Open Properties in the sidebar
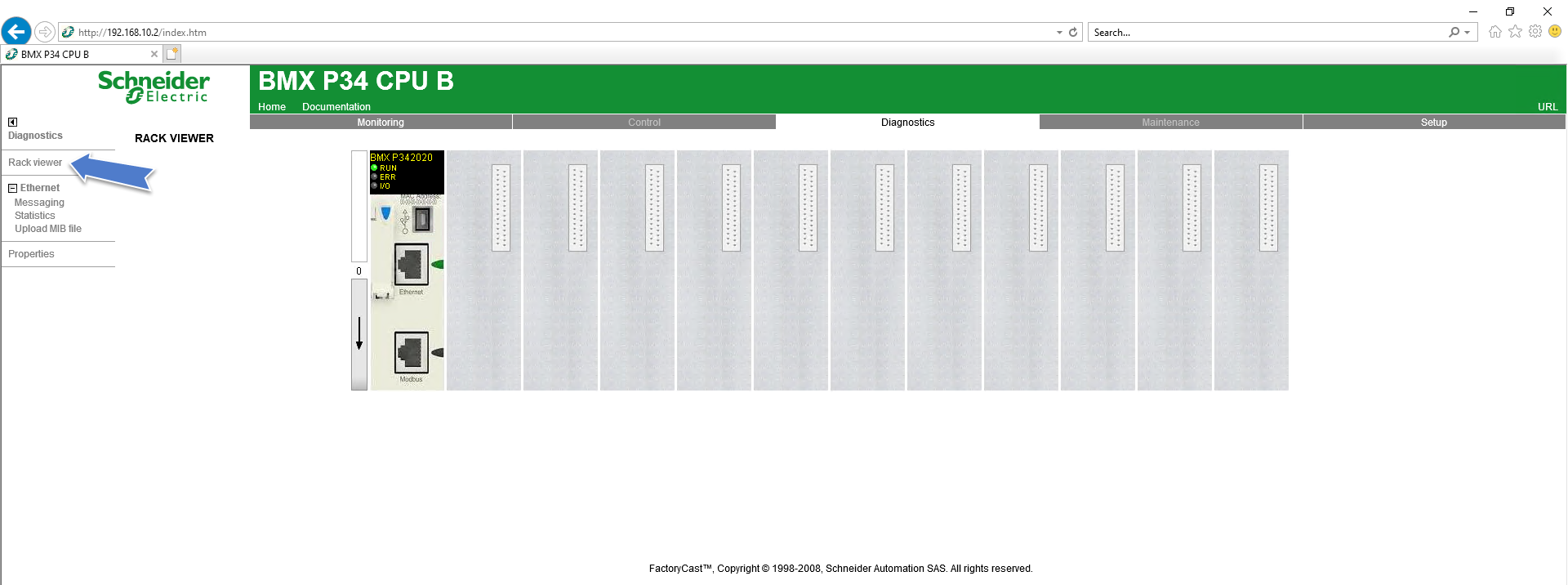 [31, 254]
